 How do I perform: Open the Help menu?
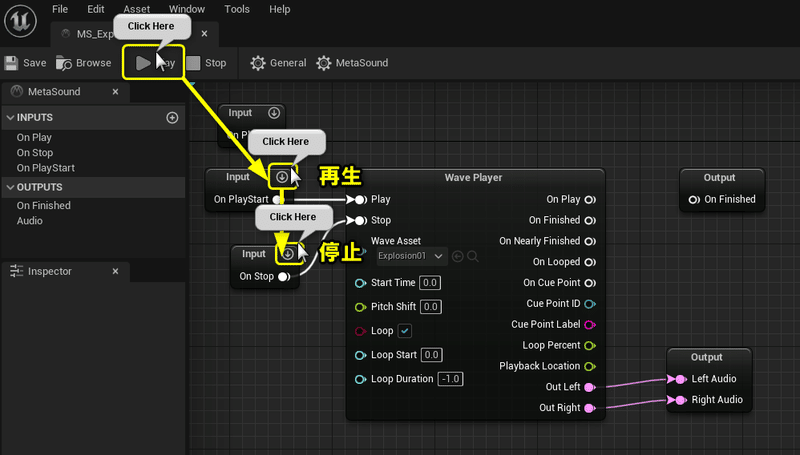tap(280, 9)
